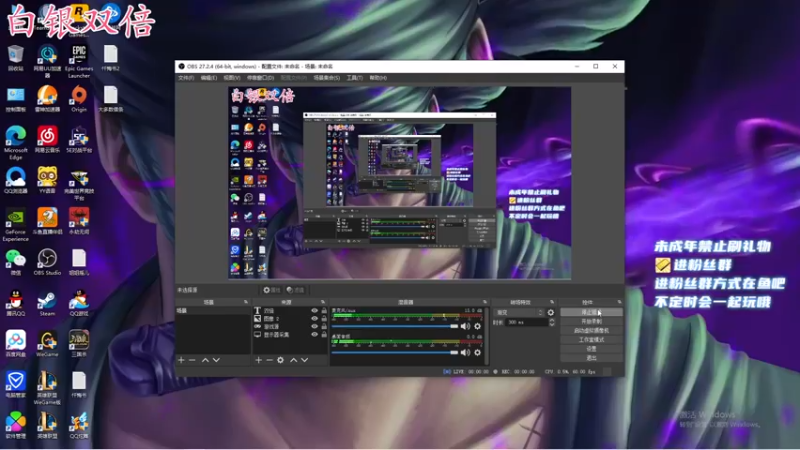The width and height of the screenshot is (800, 450).
Task: Open the 编辑(E) menu in OBS
Action: [x=209, y=78]
